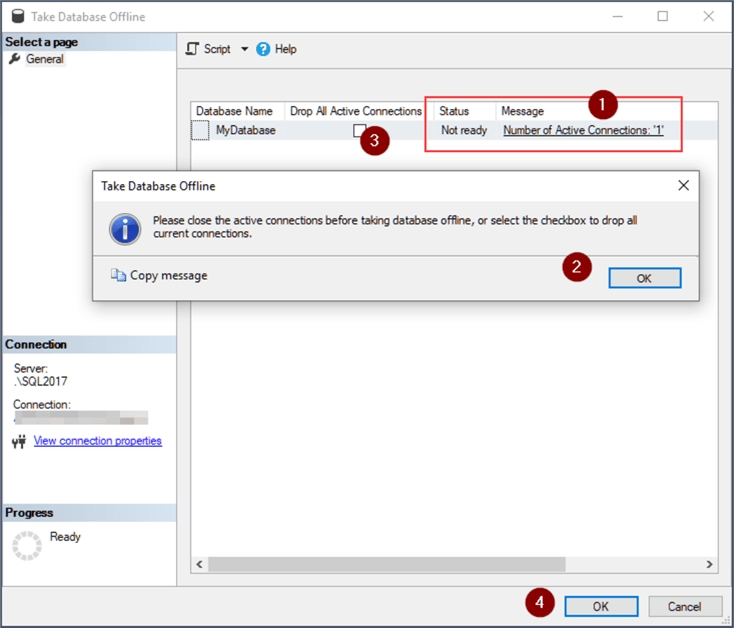Click the progress spinner icon

(x=27, y=546)
